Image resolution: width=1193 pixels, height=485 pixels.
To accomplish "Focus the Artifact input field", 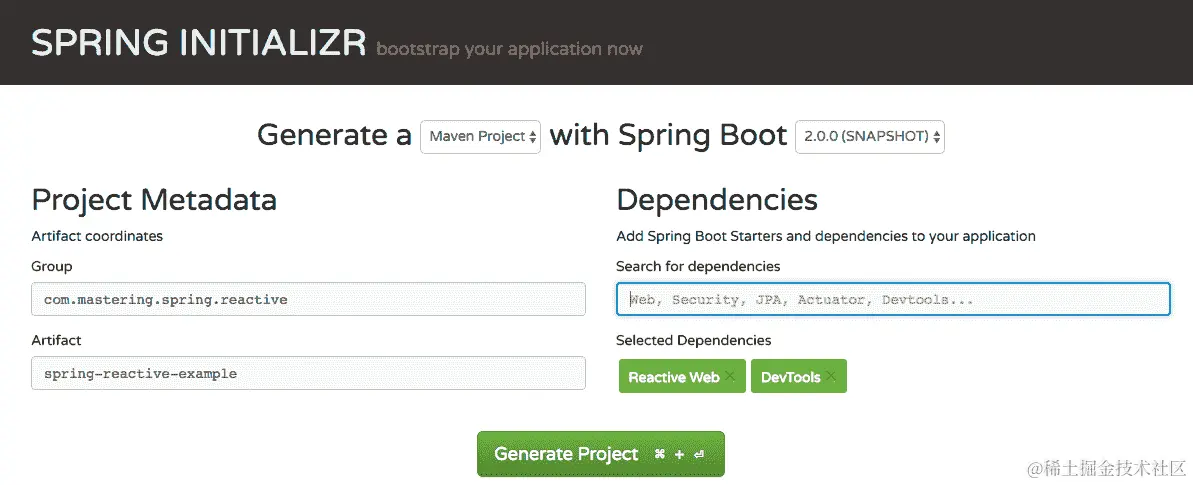I will point(308,373).
